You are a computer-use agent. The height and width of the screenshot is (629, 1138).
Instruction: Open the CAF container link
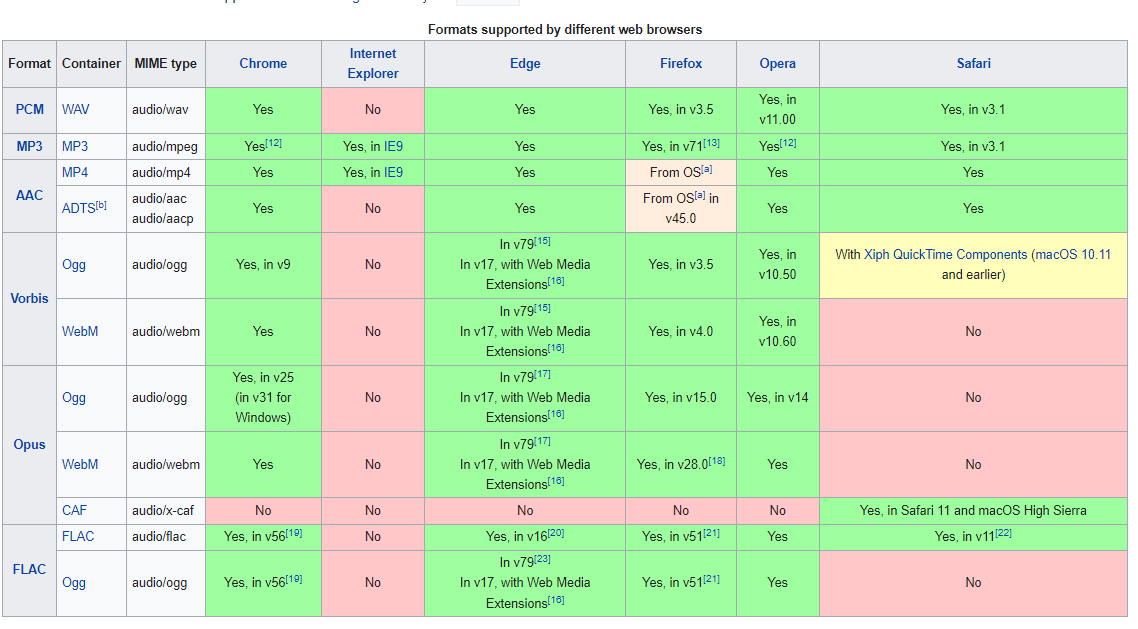click(74, 511)
